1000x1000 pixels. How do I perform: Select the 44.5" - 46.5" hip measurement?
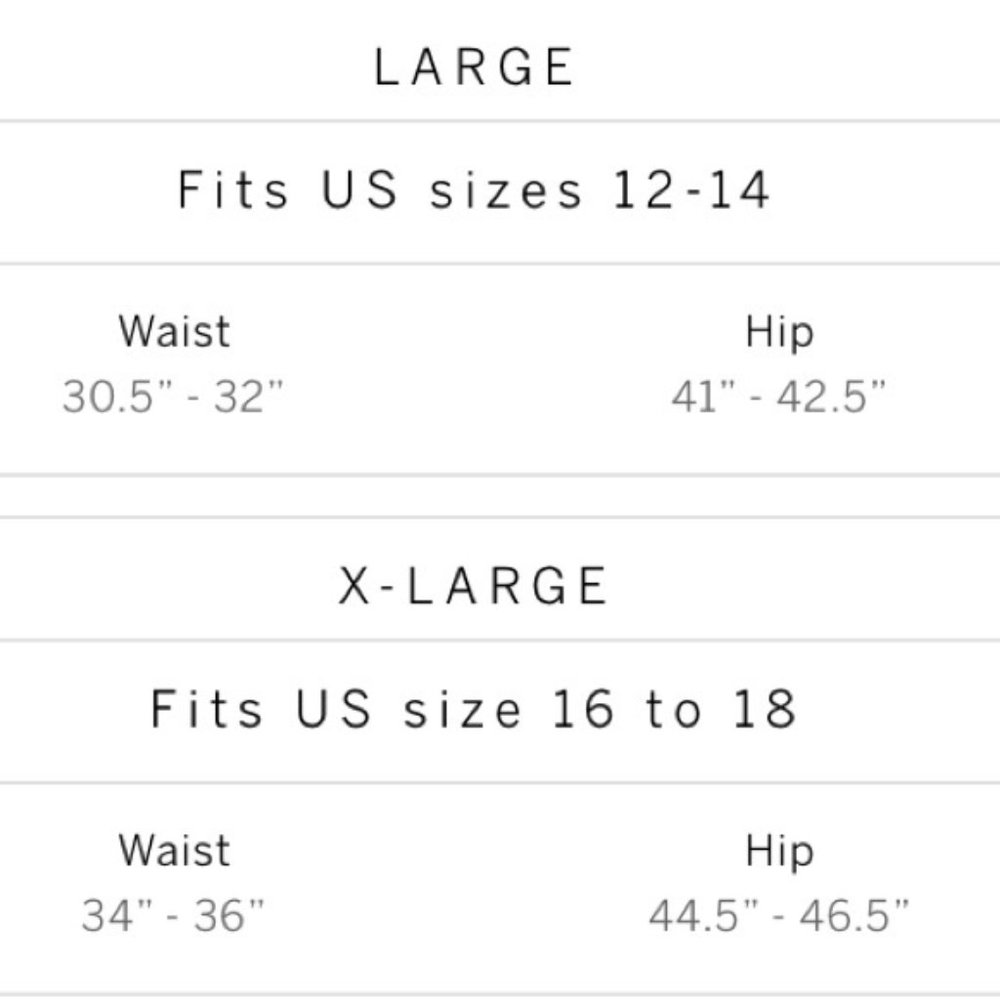(x=779, y=915)
